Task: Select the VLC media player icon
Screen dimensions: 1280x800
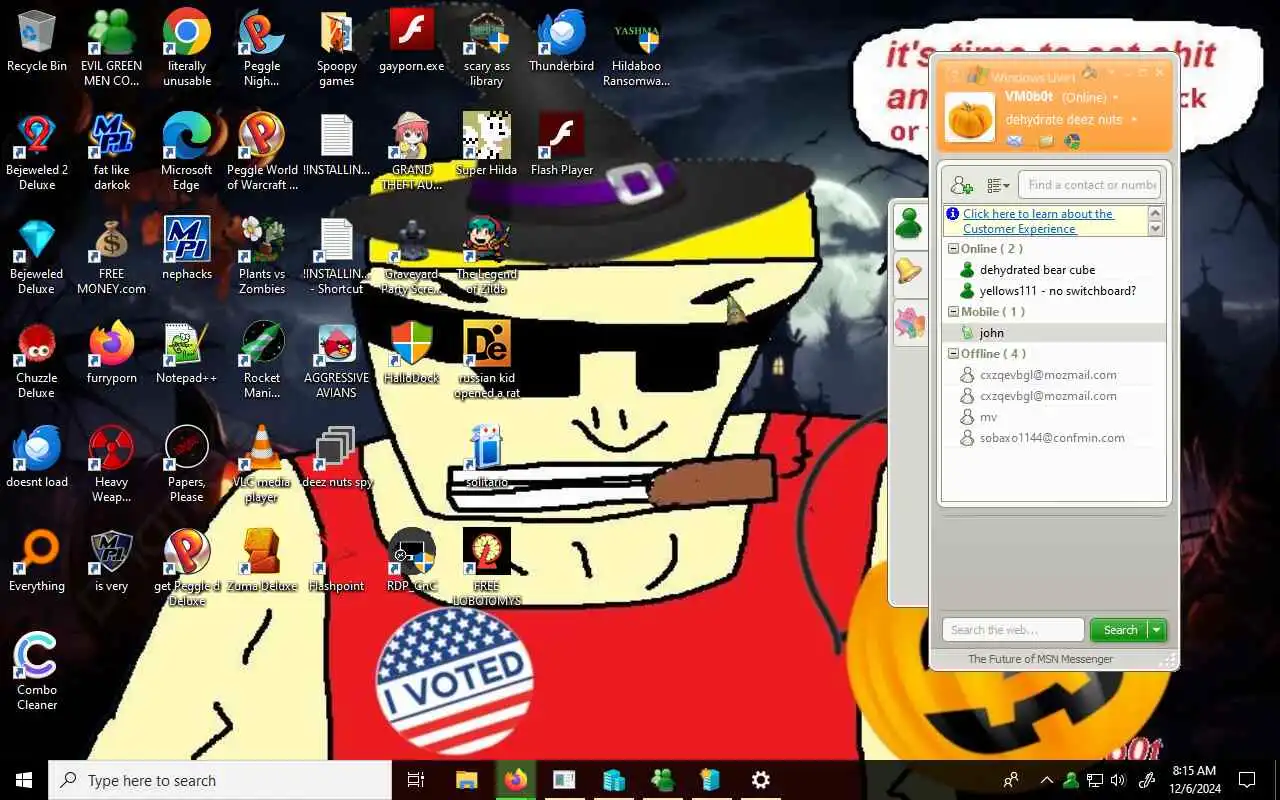Action: (x=262, y=463)
